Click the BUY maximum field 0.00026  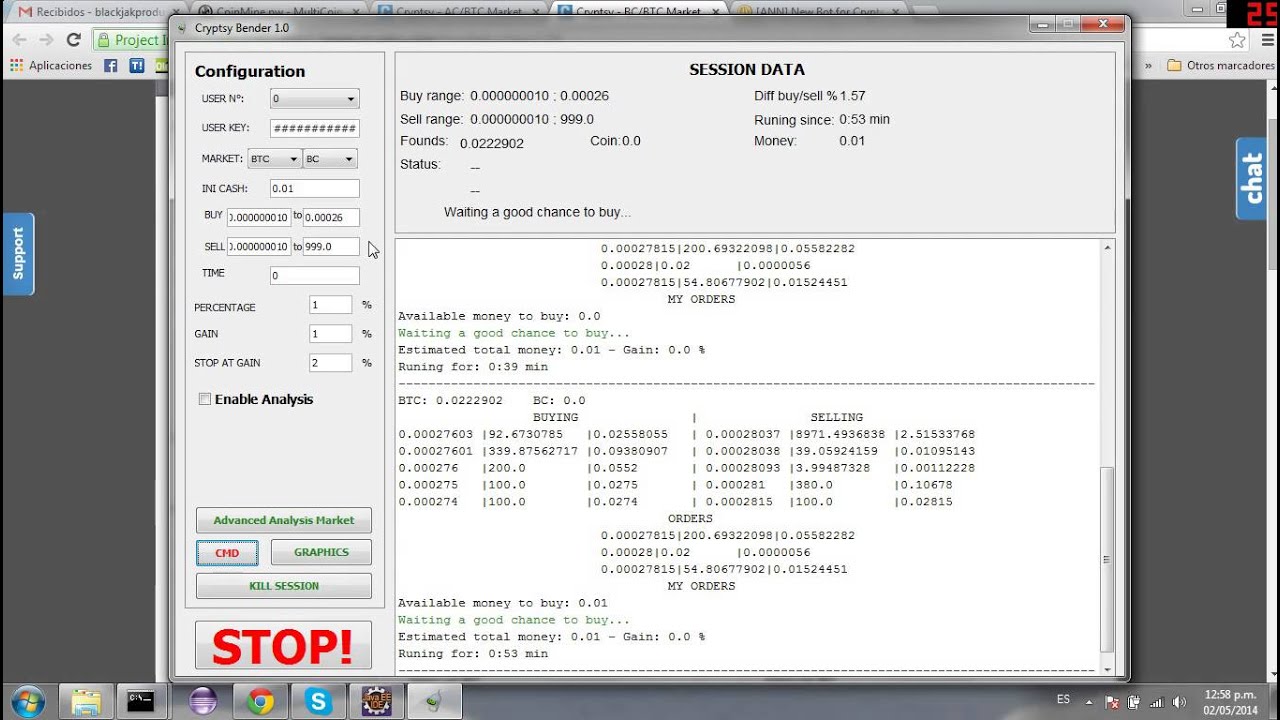(331, 217)
